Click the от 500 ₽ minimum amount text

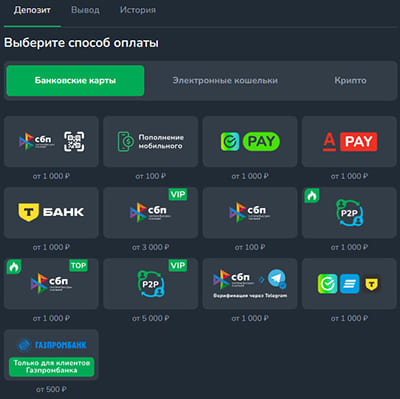click(x=51, y=389)
